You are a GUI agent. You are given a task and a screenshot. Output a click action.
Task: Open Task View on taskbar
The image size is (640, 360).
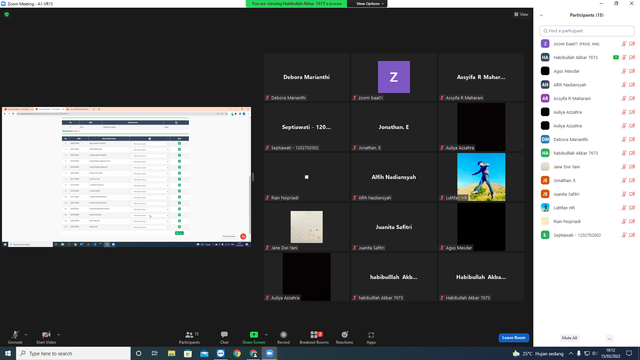(155, 353)
